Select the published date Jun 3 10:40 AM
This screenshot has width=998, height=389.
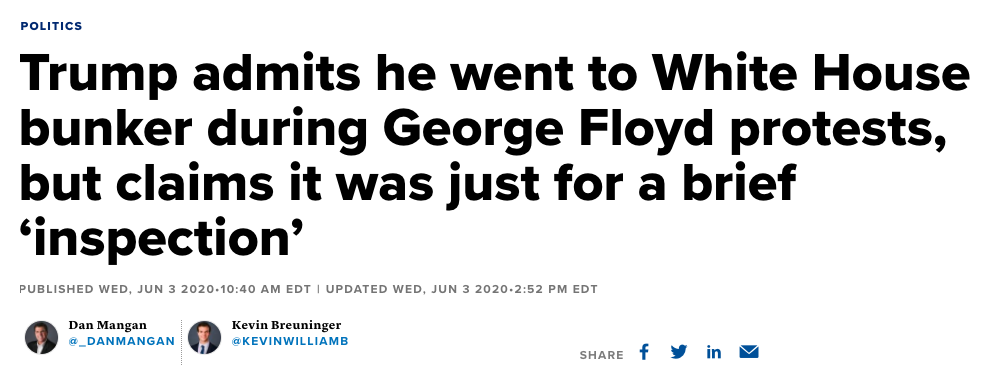click(165, 289)
